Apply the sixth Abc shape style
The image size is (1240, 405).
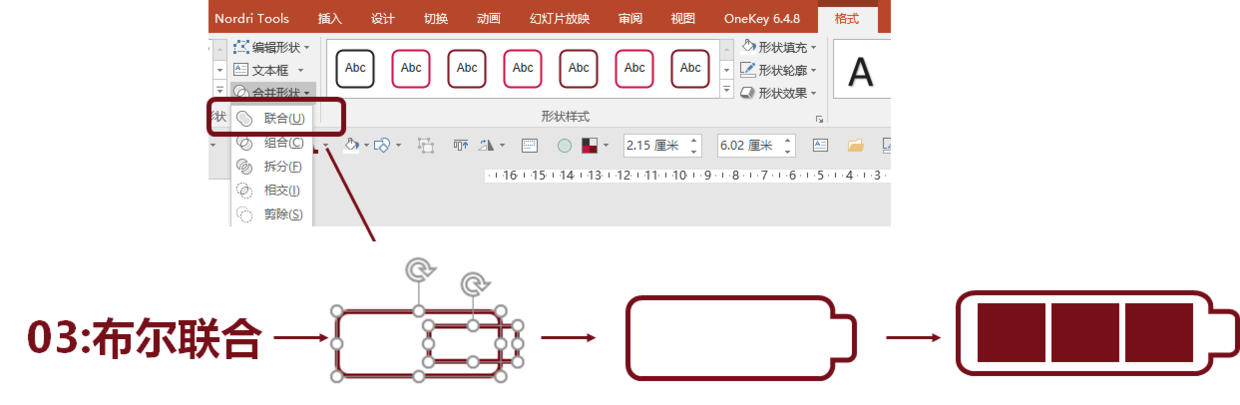635,68
